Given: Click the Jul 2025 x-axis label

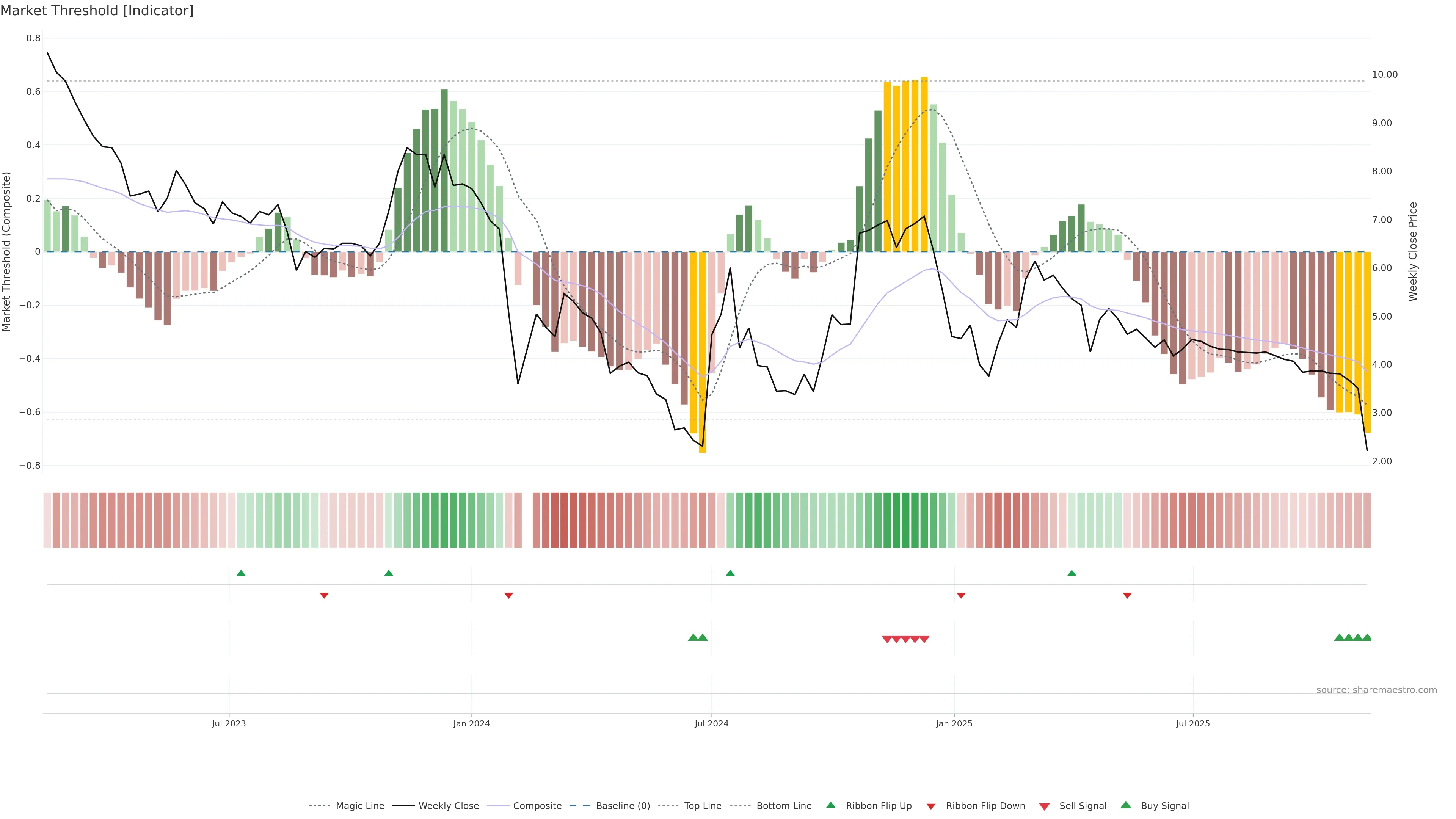Looking at the screenshot, I should (x=1192, y=723).
